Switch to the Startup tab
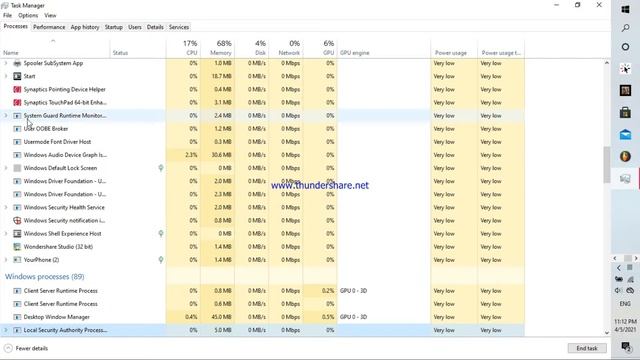The height and width of the screenshot is (360, 640). [x=113, y=27]
